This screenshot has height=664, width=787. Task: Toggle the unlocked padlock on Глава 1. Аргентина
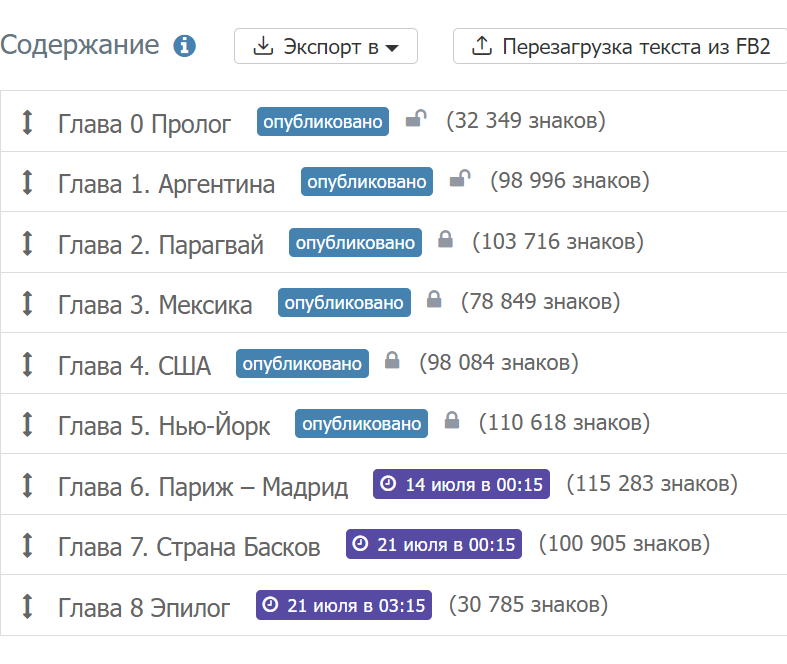[x=459, y=180]
